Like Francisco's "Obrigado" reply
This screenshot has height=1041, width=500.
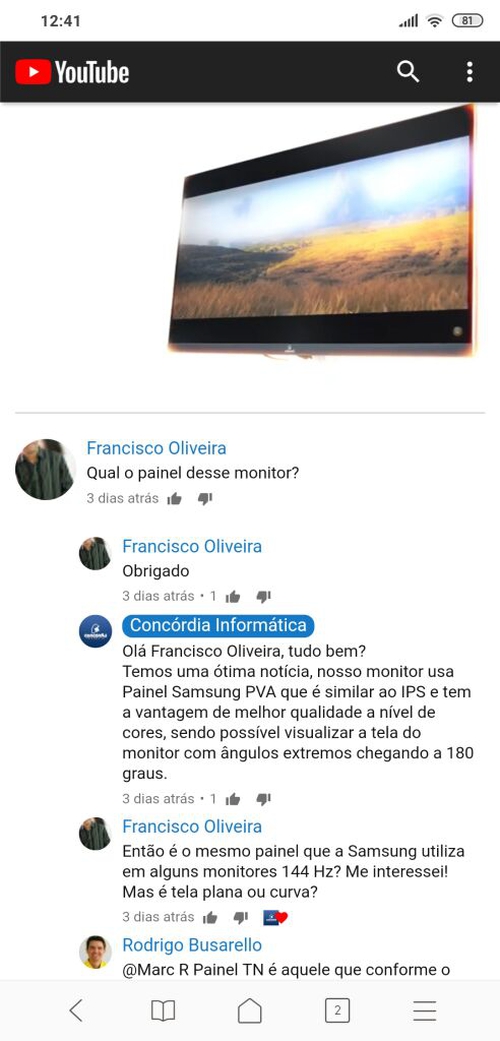[232, 597]
